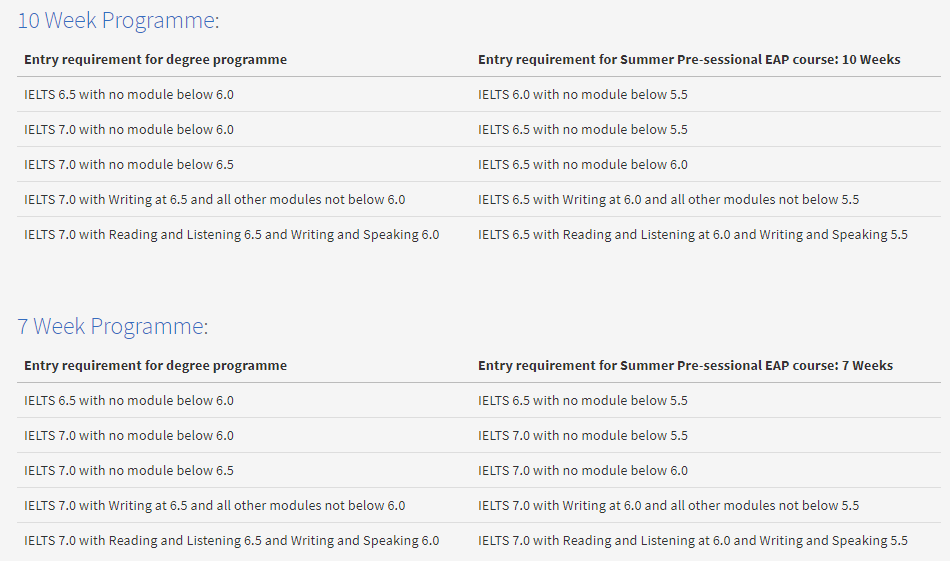Select "IELTS 7.0 with no module below 6.5" in 10 Week table

pos(129,165)
